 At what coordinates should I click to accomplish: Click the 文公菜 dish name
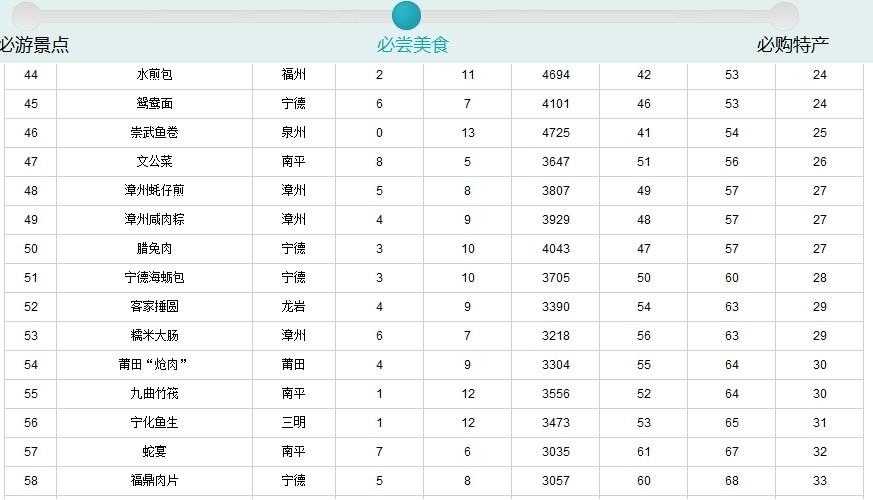pyautogui.click(x=154, y=162)
